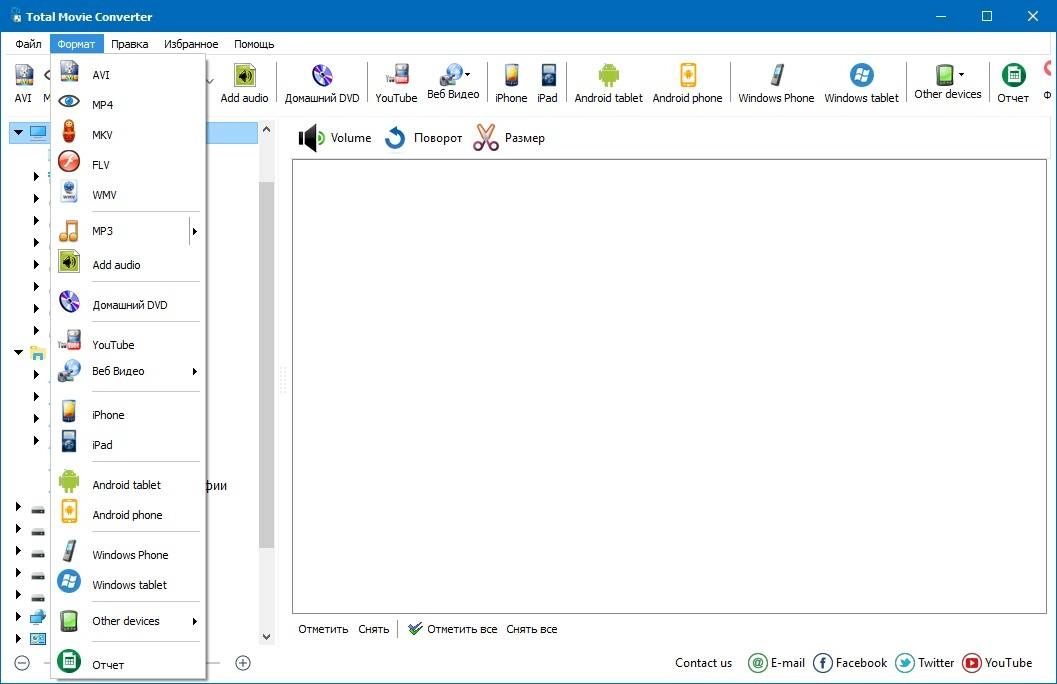
Task: Open the MP3 submenu entry
Action: pos(128,231)
